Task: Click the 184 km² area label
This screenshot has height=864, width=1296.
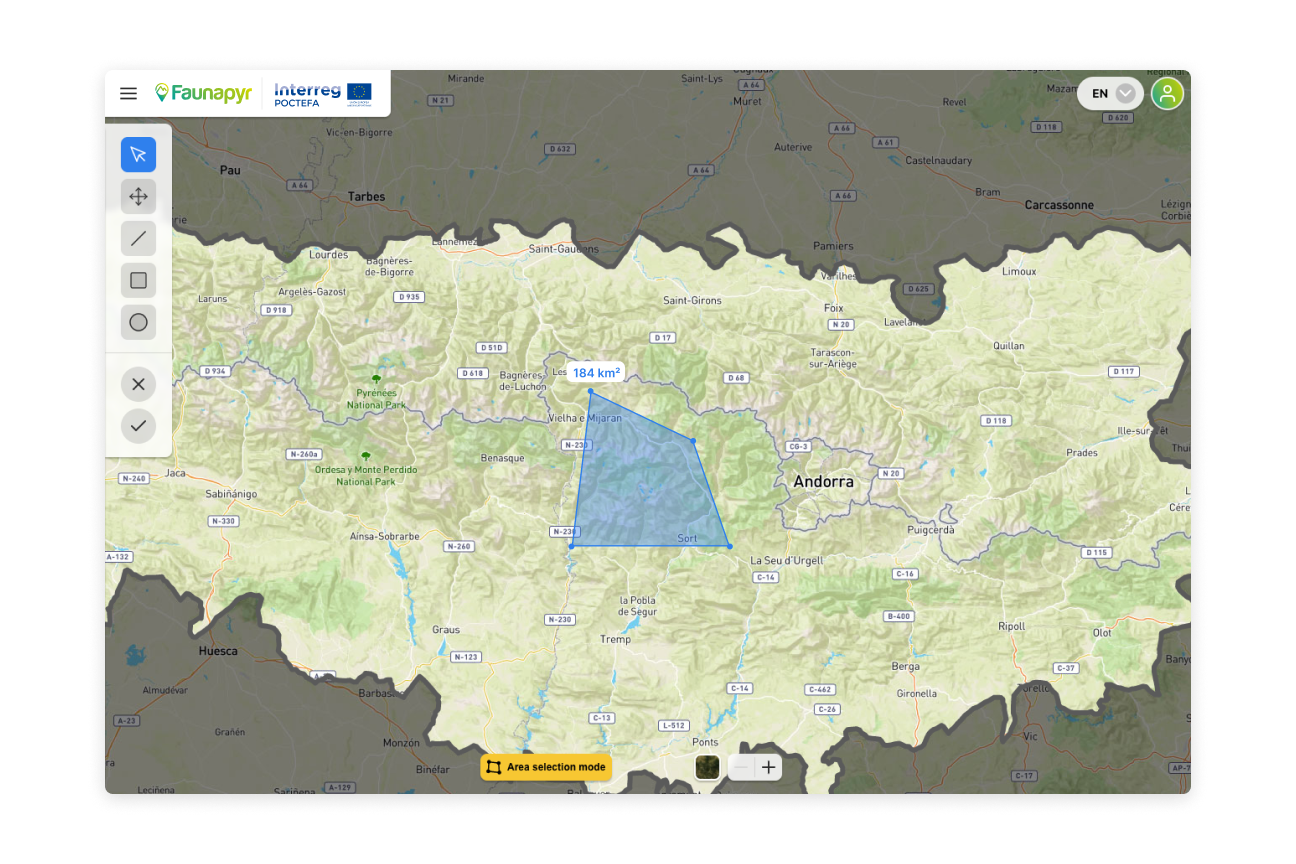Action: tap(596, 373)
